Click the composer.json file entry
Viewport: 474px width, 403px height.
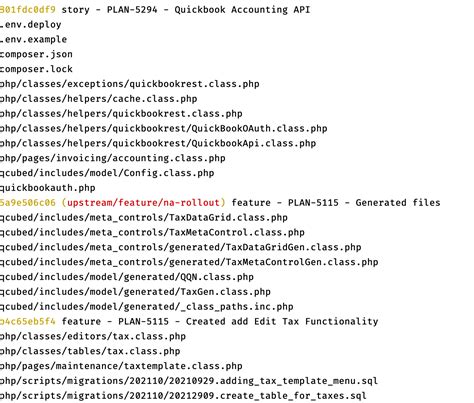tap(36, 54)
